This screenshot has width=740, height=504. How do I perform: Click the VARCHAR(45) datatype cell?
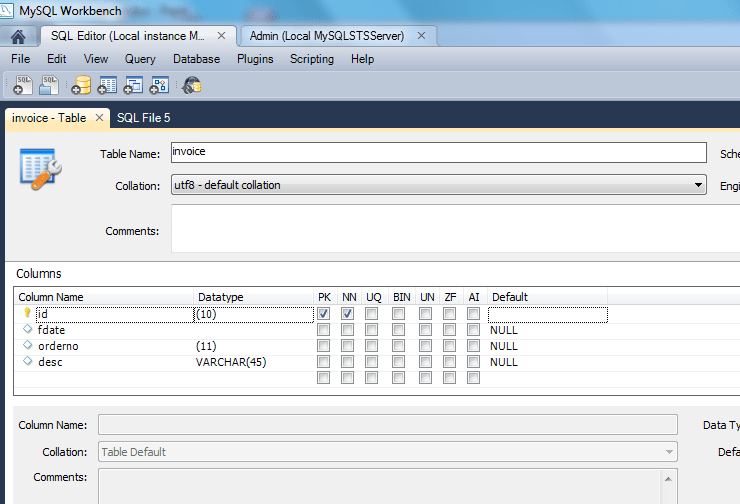click(x=254, y=362)
